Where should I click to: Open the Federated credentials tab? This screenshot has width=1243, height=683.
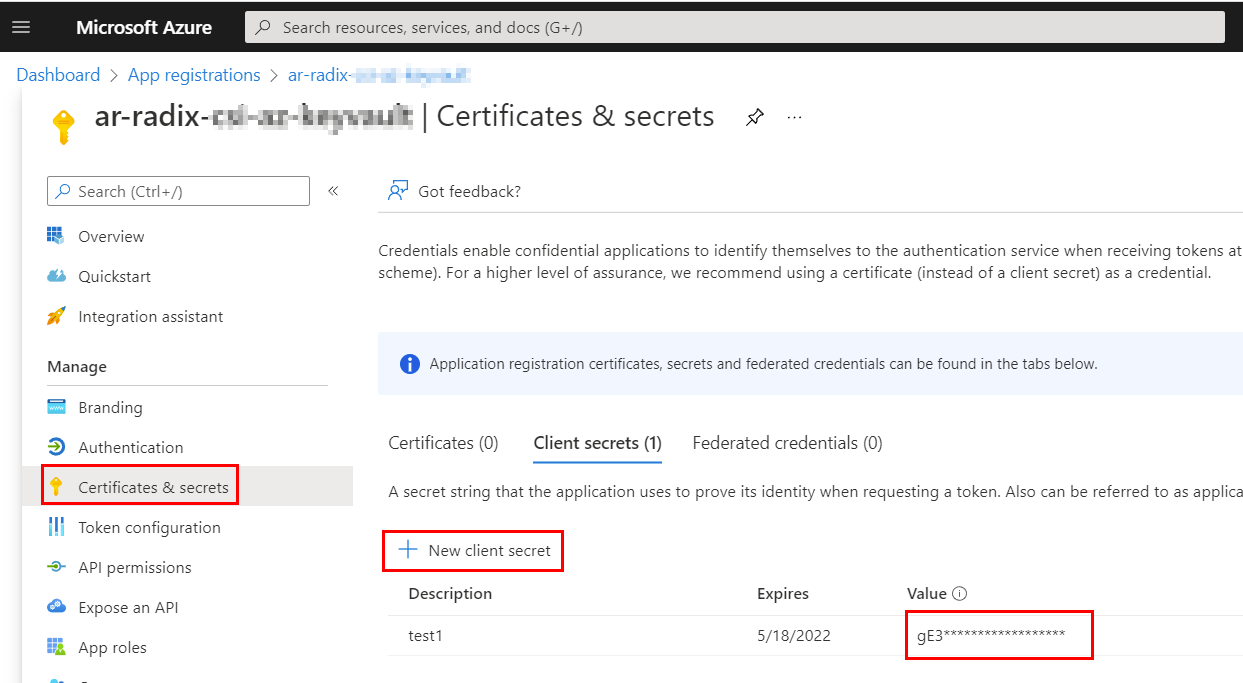coord(787,443)
